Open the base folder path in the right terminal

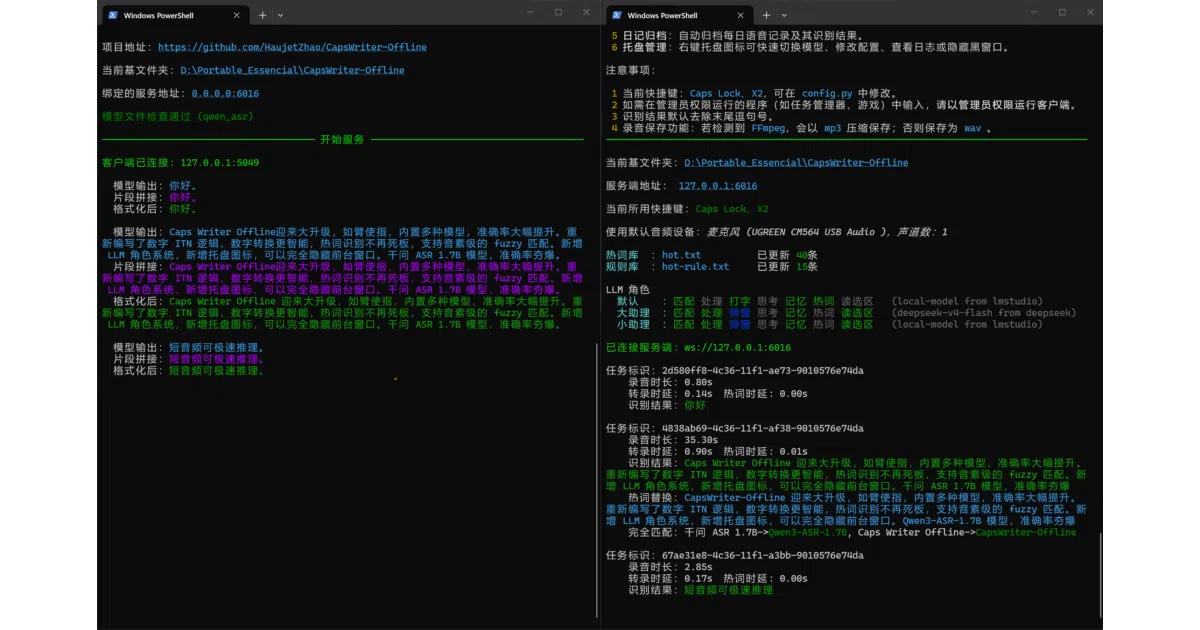point(796,162)
